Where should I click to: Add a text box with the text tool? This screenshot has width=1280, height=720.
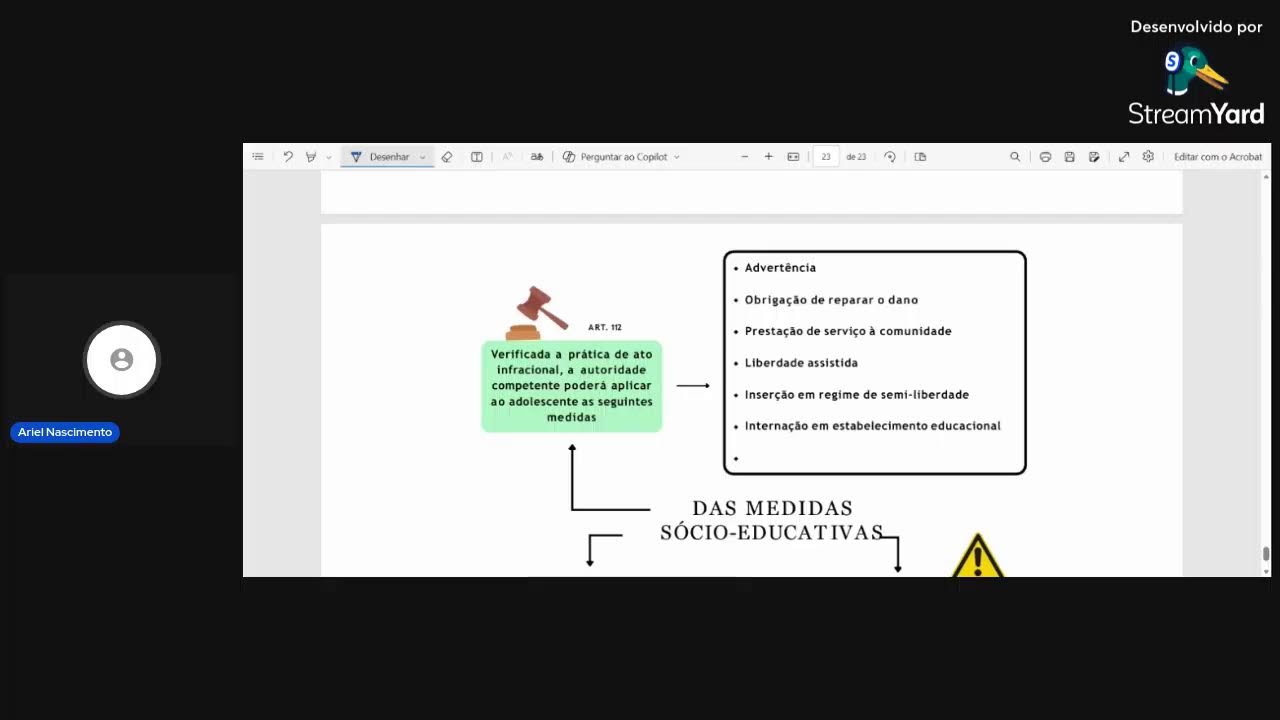(477, 157)
